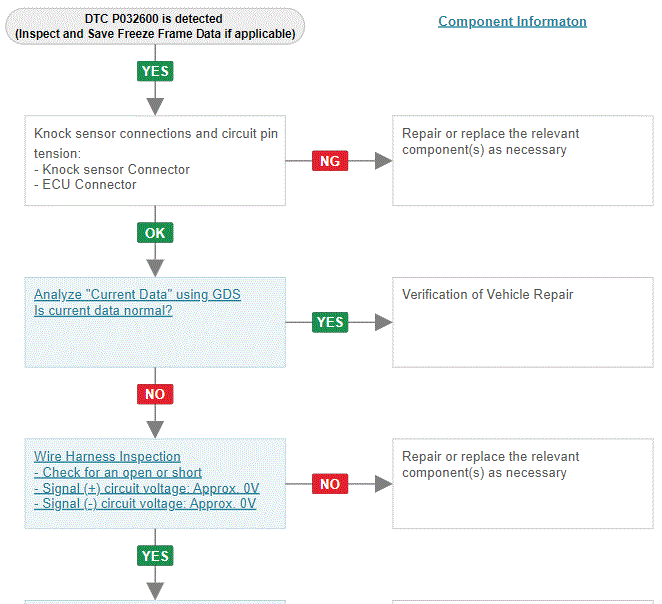Click the green YES badge toward Verification box
662x604 pixels.
(330, 322)
